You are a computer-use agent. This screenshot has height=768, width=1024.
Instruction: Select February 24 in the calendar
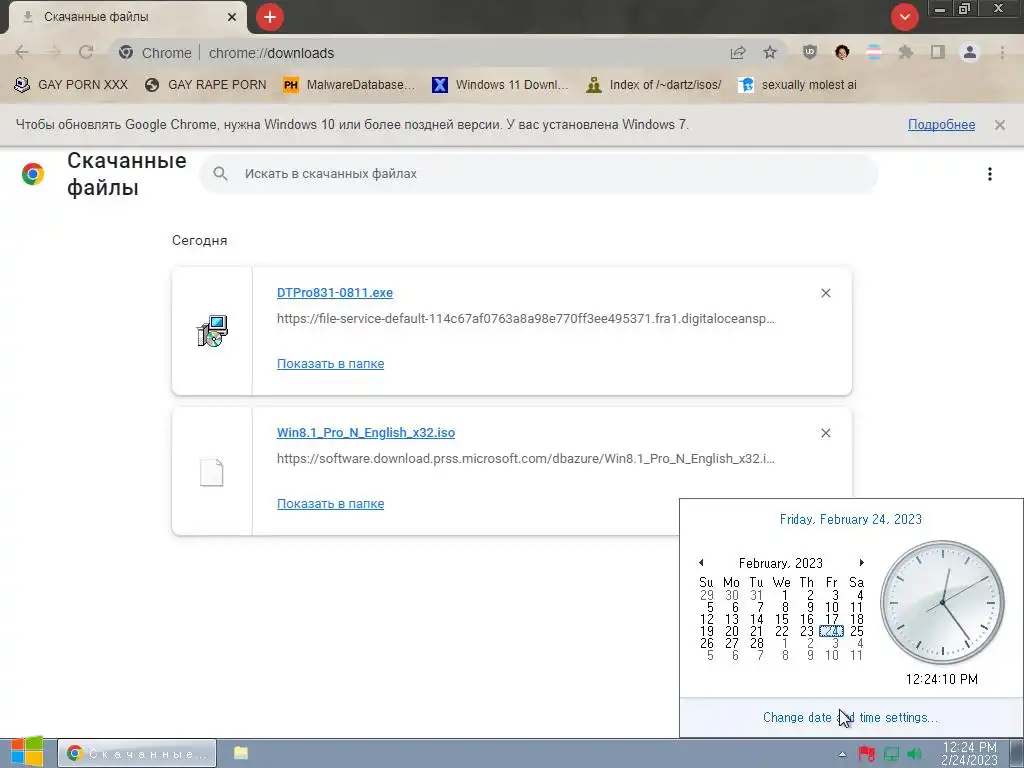coord(831,631)
